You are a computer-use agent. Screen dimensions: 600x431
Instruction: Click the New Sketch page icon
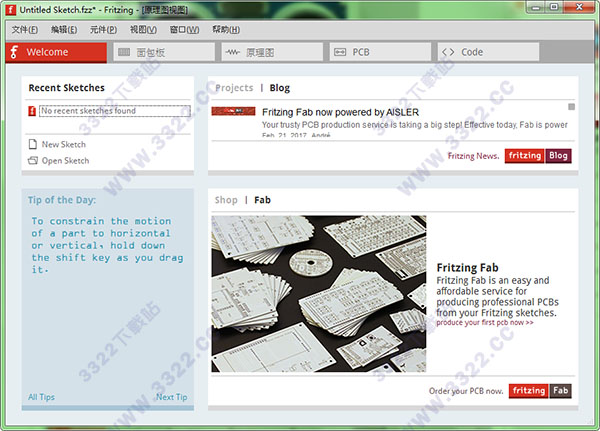[x=33, y=144]
